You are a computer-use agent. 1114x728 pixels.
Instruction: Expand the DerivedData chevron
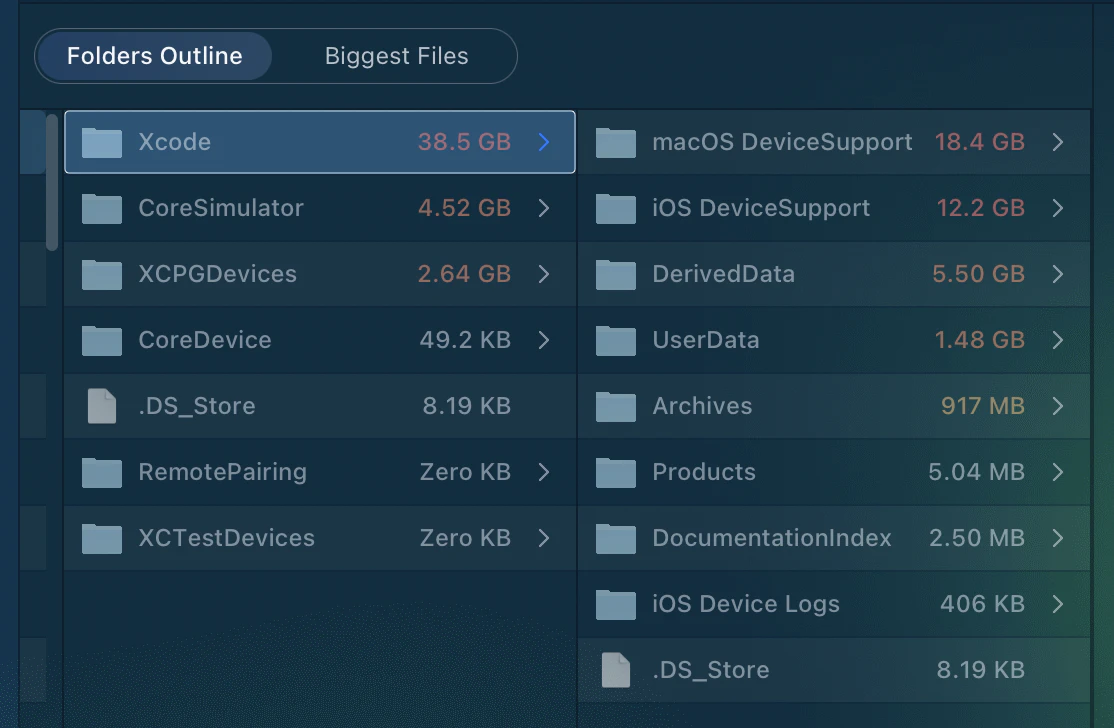tap(1058, 274)
